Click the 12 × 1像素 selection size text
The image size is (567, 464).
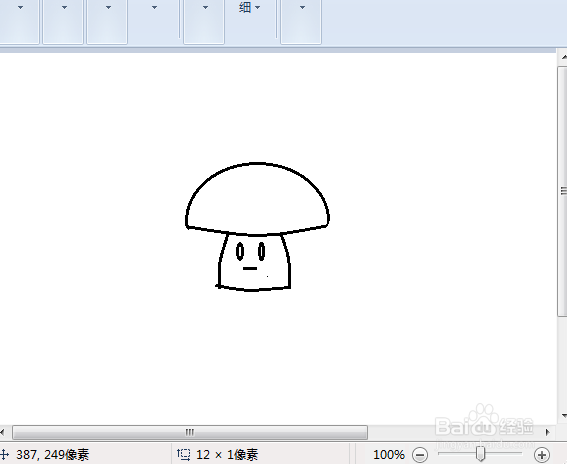click(227, 455)
